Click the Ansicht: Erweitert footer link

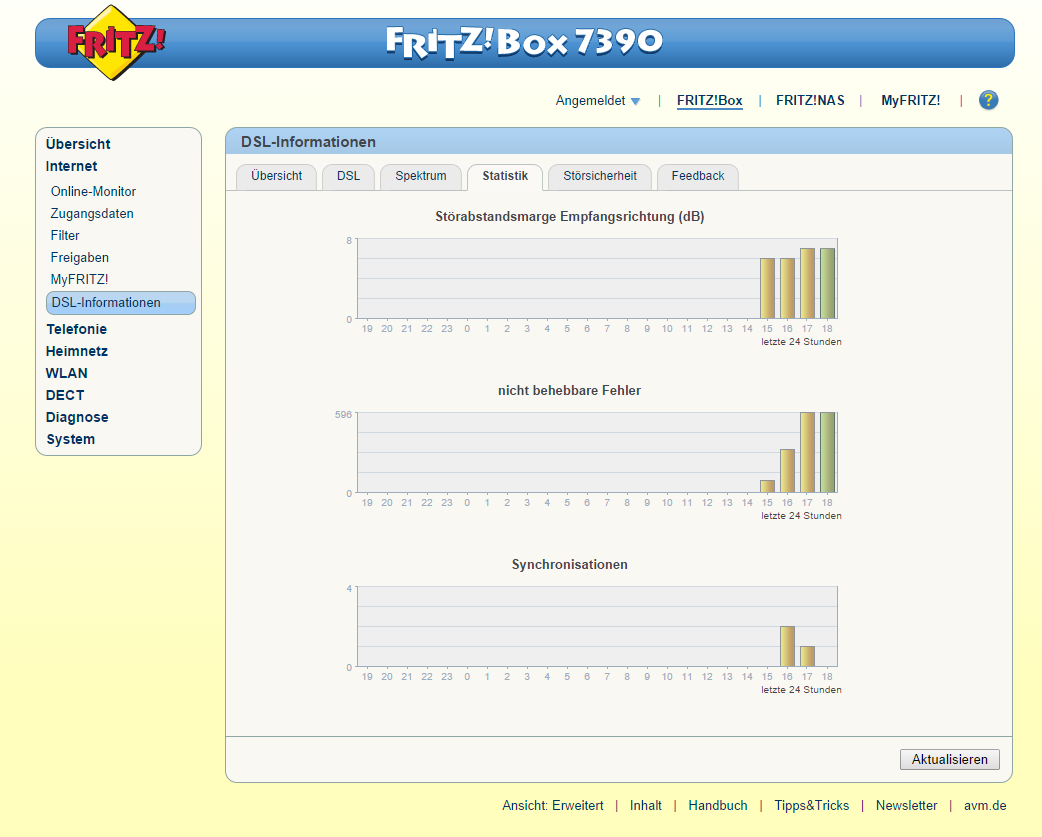[552, 805]
